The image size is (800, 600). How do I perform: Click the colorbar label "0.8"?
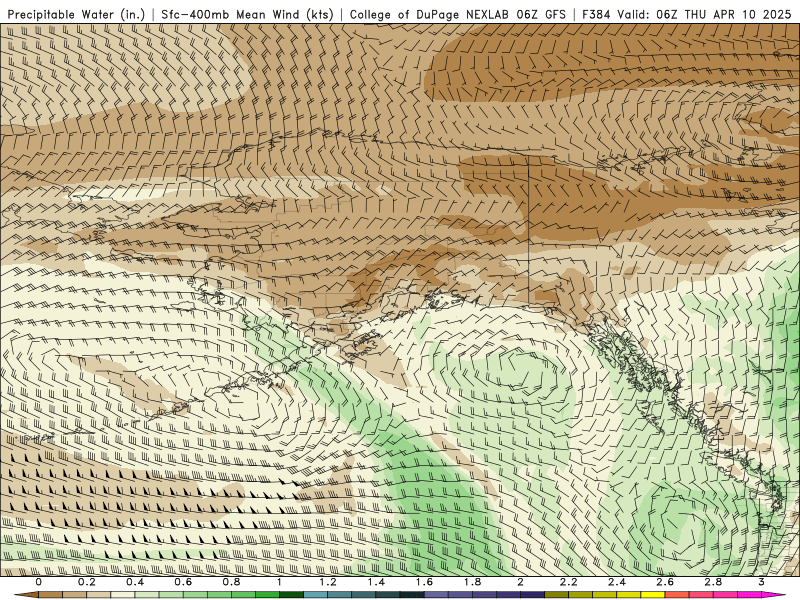(x=232, y=582)
